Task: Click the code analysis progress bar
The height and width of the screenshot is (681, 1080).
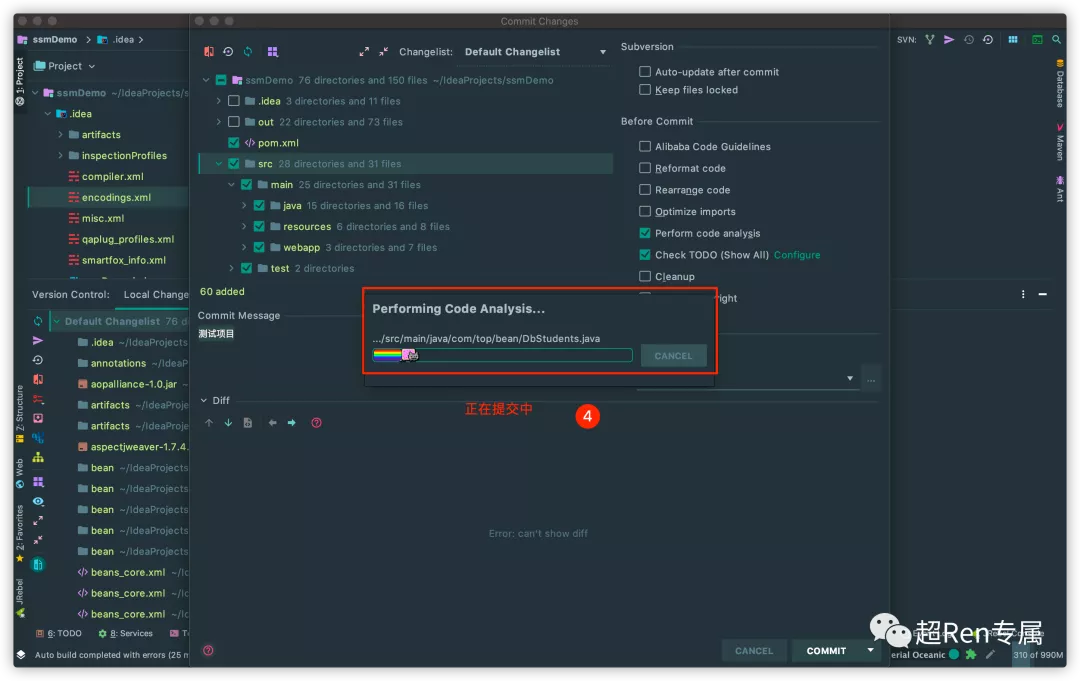Action: coord(502,355)
